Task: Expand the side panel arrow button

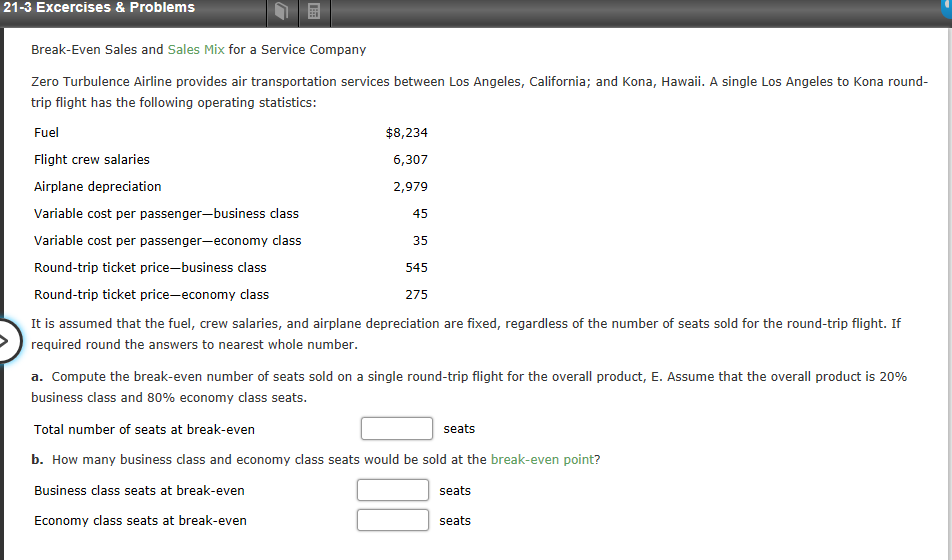Action: coord(8,341)
